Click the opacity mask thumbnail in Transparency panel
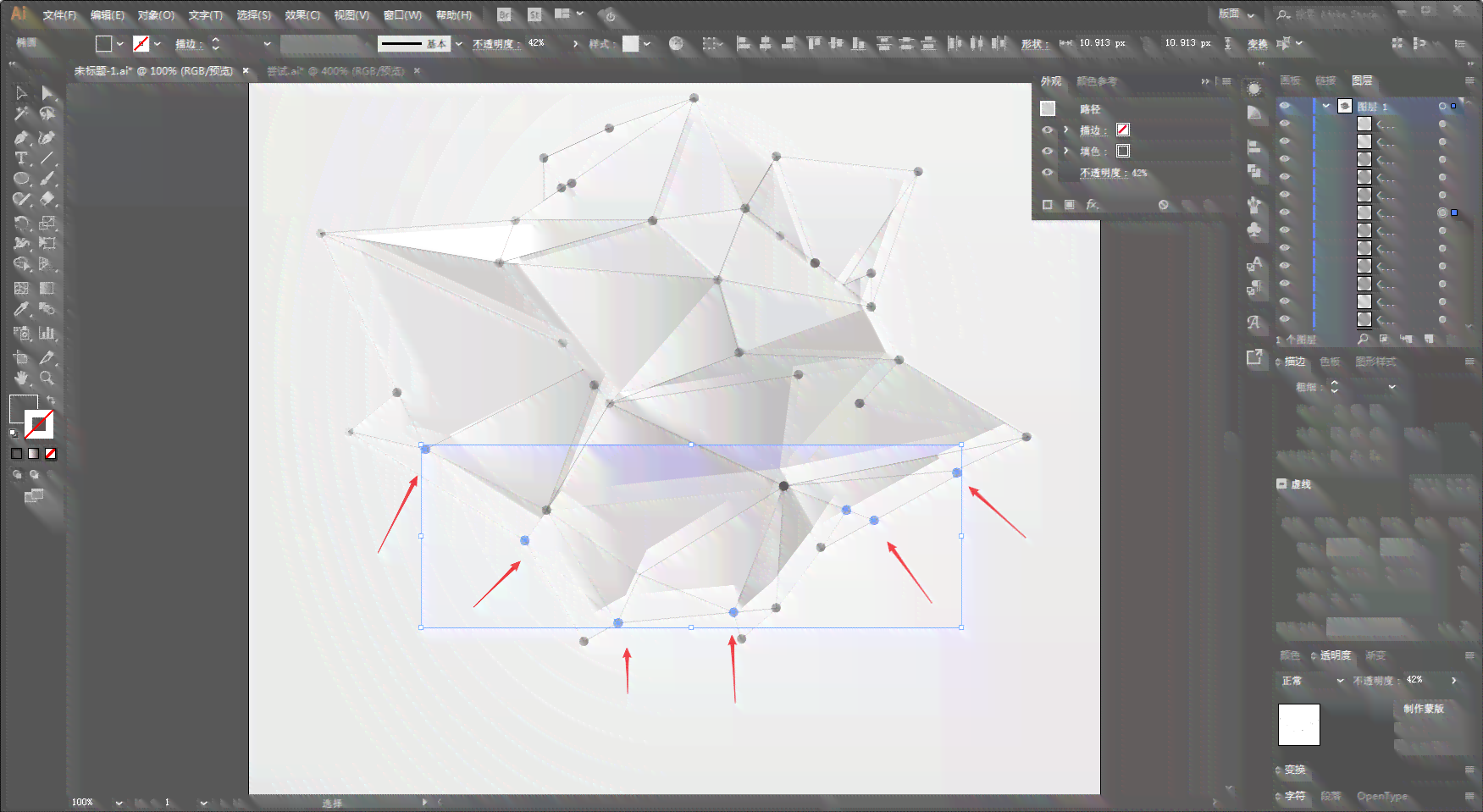Image resolution: width=1483 pixels, height=812 pixels. point(1299,725)
